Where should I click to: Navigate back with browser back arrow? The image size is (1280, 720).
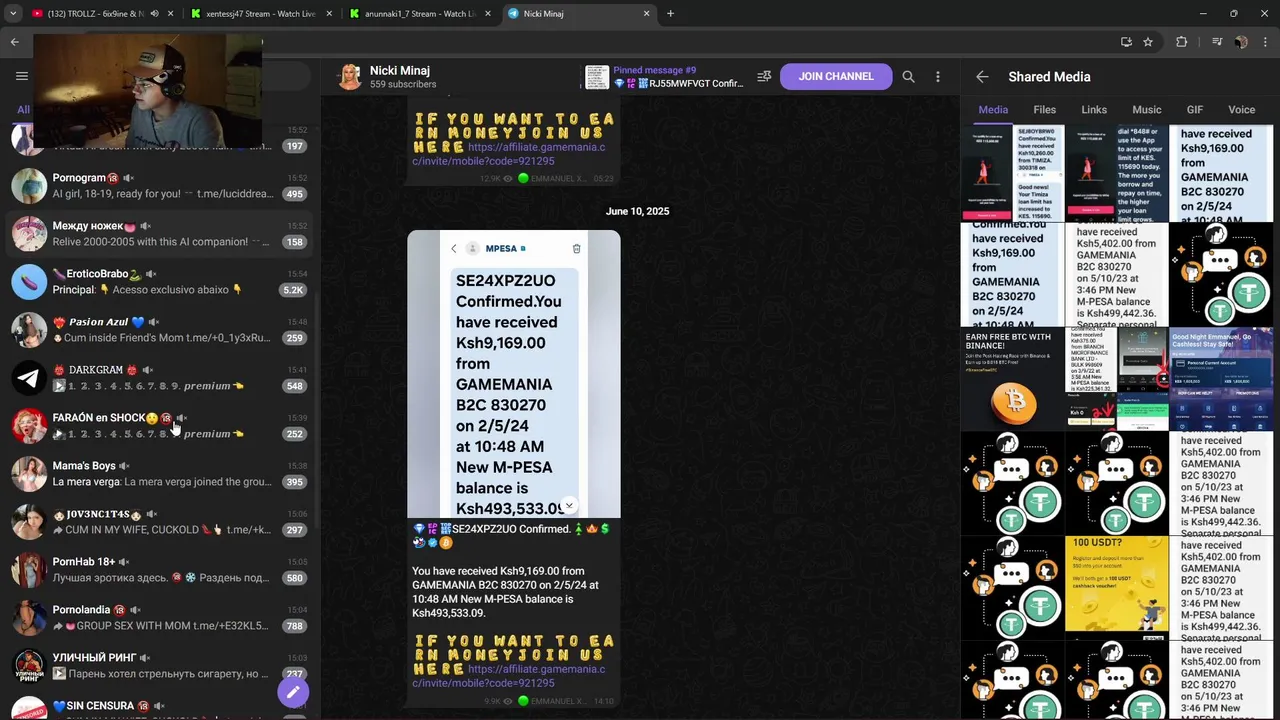coord(14,42)
